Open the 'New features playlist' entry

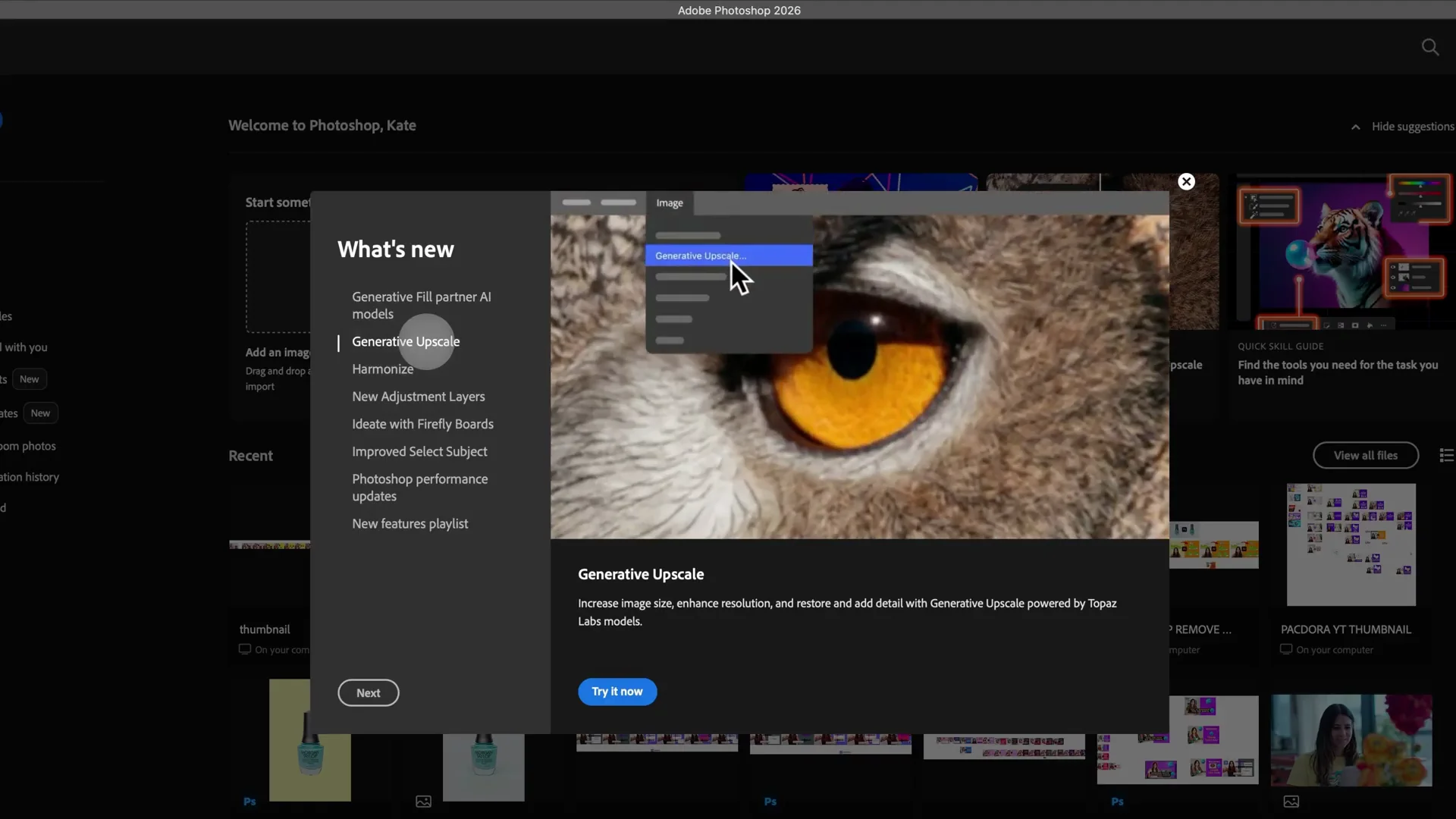click(409, 523)
